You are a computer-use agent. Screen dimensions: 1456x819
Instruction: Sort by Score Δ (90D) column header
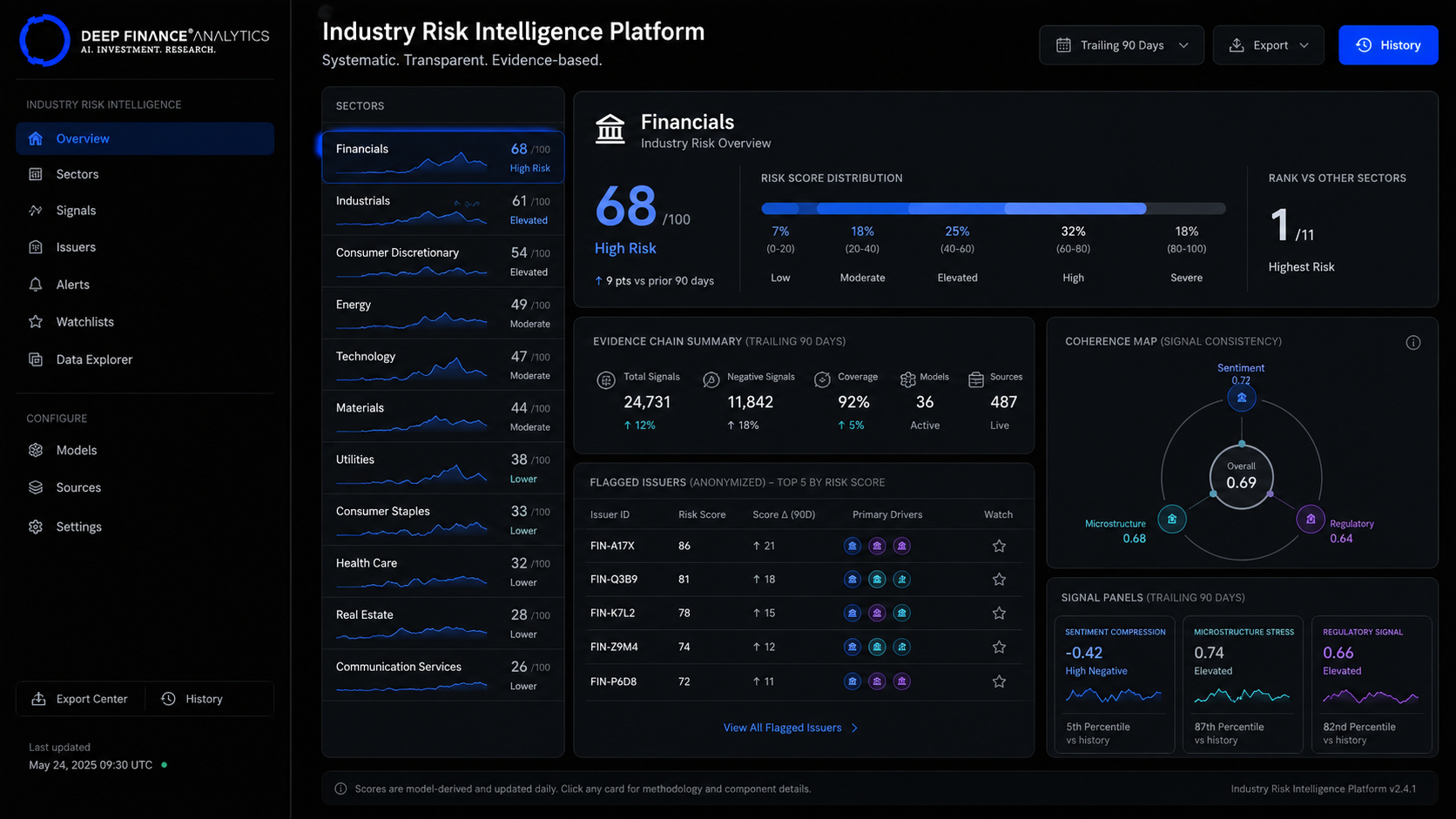tap(784, 514)
